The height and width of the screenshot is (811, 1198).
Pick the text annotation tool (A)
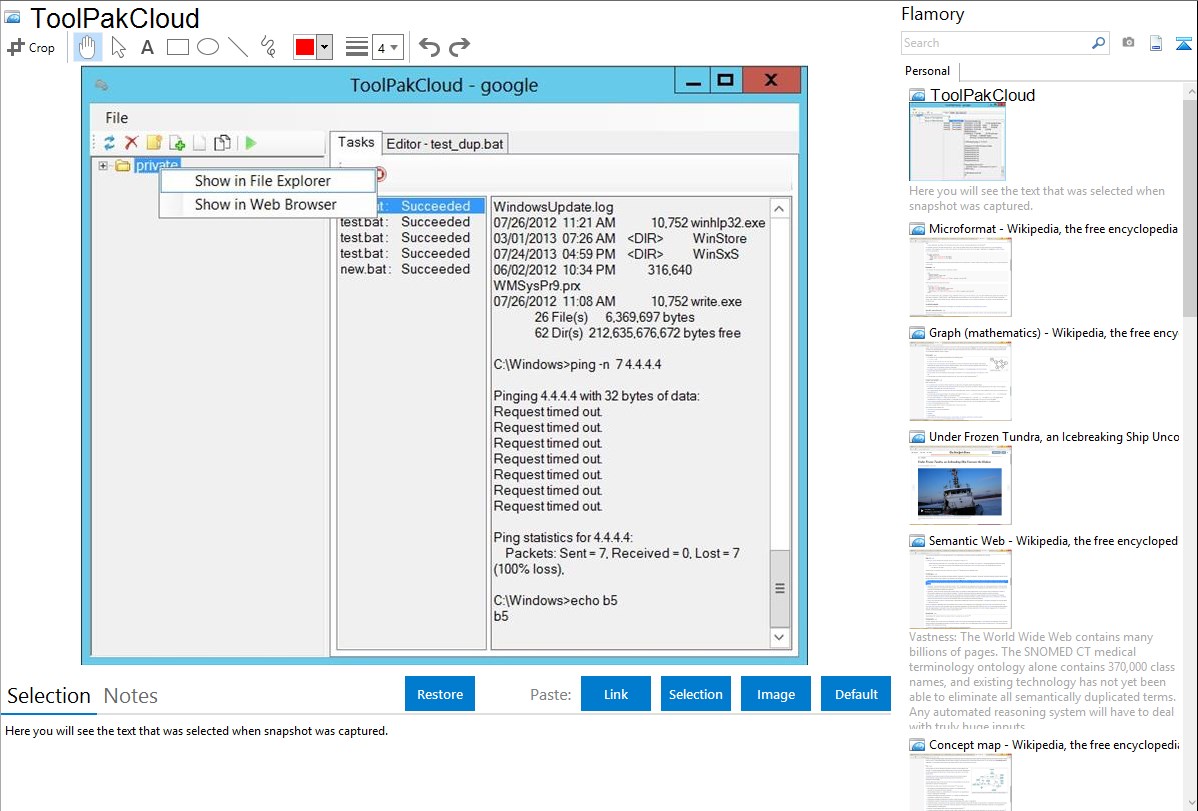tap(147, 47)
